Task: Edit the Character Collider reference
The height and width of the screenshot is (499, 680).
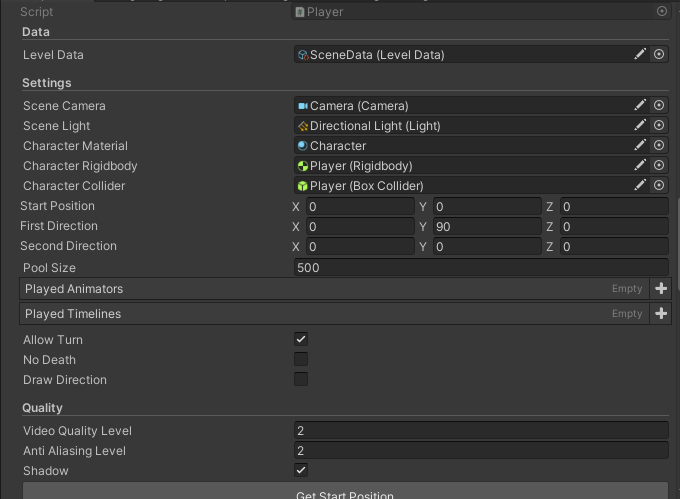Action: tap(640, 185)
